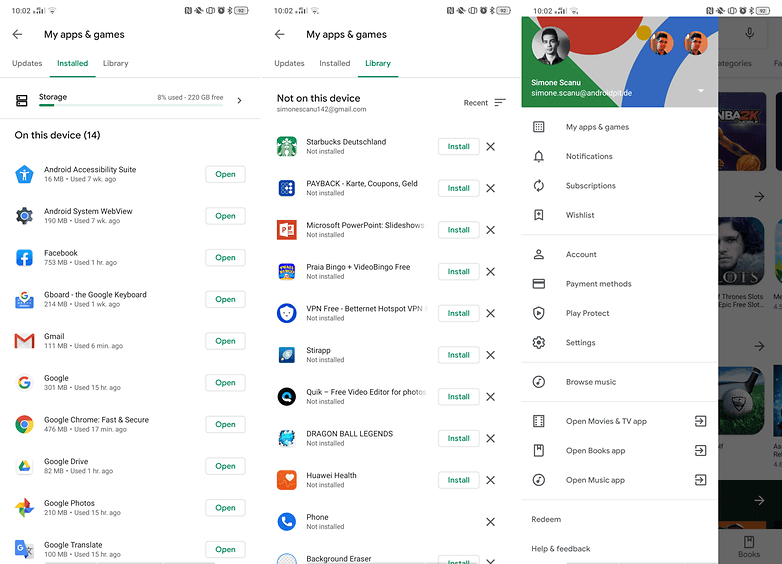Remove PAYBACK from library list
This screenshot has width=782, height=564.
point(491,188)
